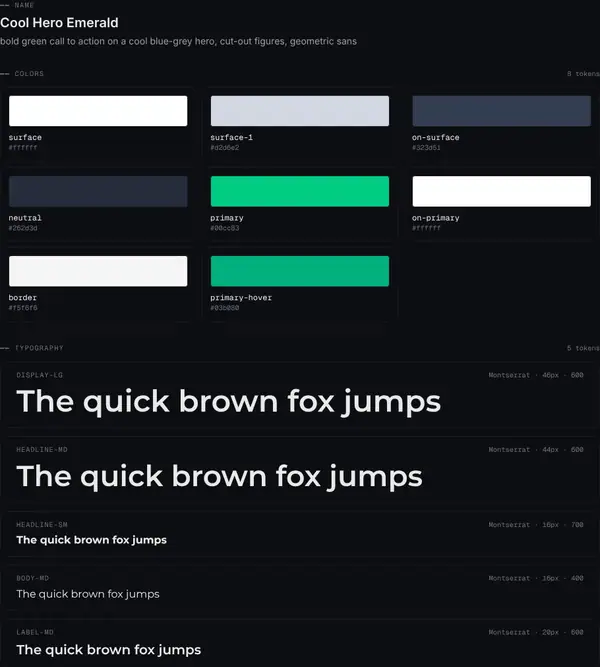The width and height of the screenshot is (600, 667).
Task: Click the hex code under on-surface
Action: pyautogui.click(x=426, y=148)
